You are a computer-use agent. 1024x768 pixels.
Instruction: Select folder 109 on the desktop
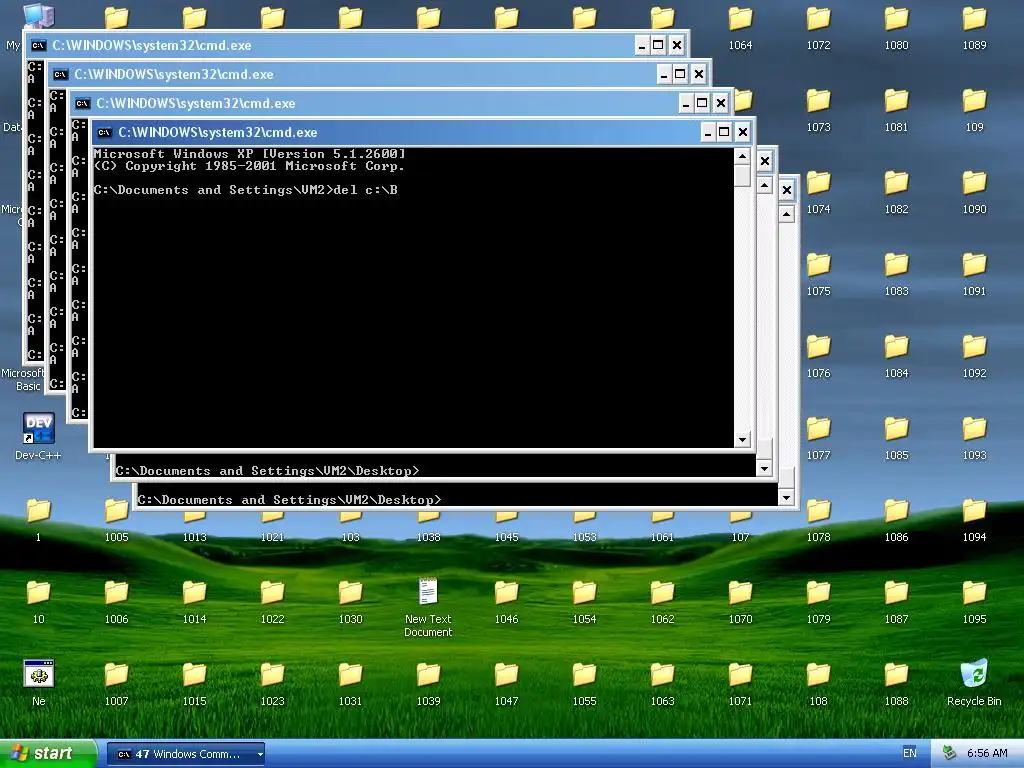coord(974,110)
